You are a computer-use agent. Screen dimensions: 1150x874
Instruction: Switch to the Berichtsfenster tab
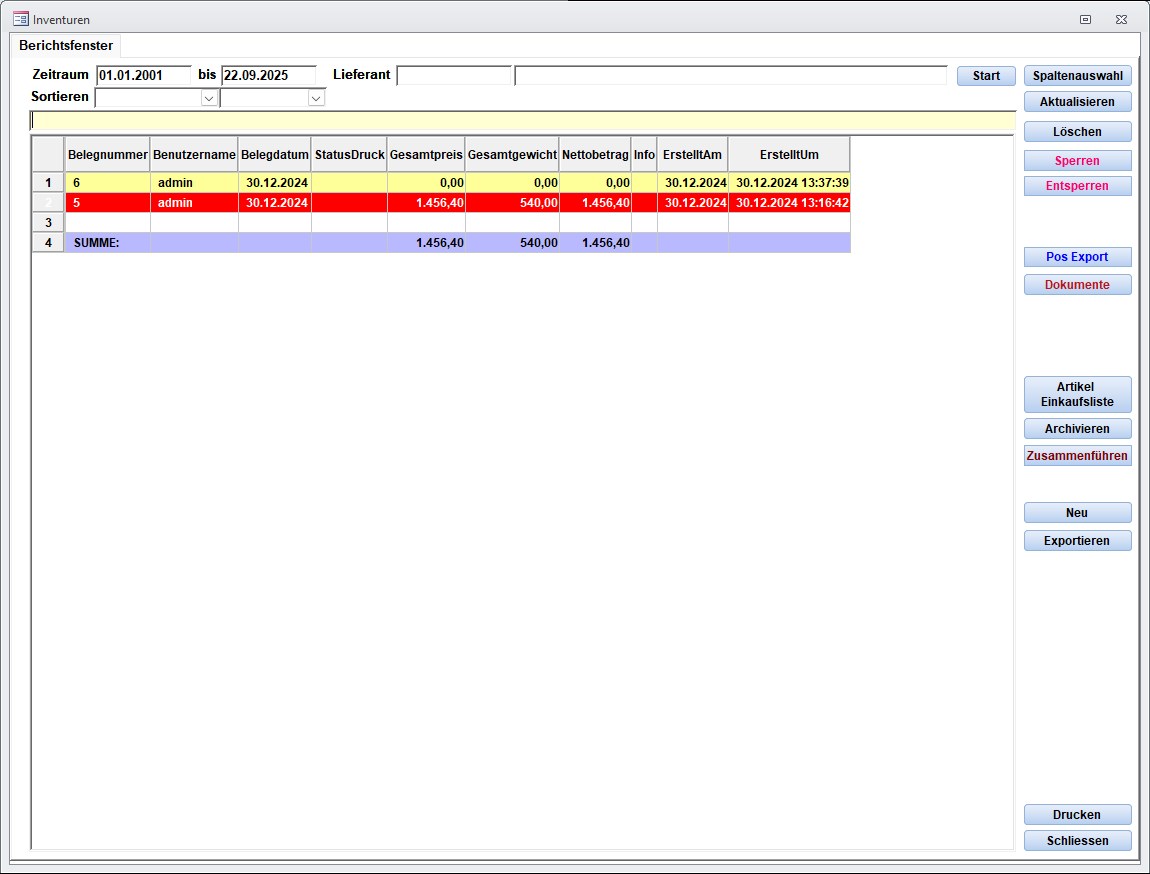pos(66,46)
